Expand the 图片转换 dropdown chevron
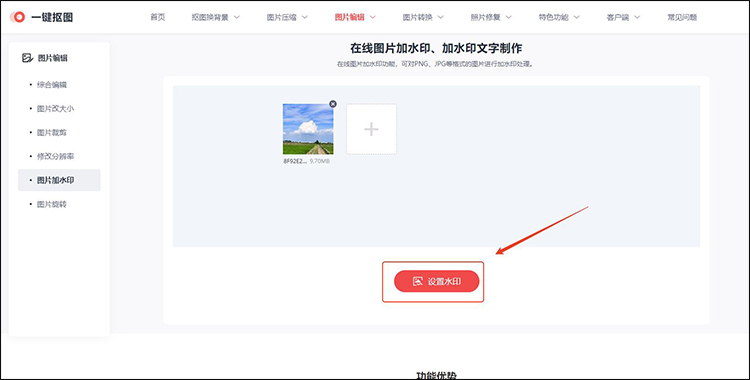This screenshot has height=380, width=750. (441, 17)
